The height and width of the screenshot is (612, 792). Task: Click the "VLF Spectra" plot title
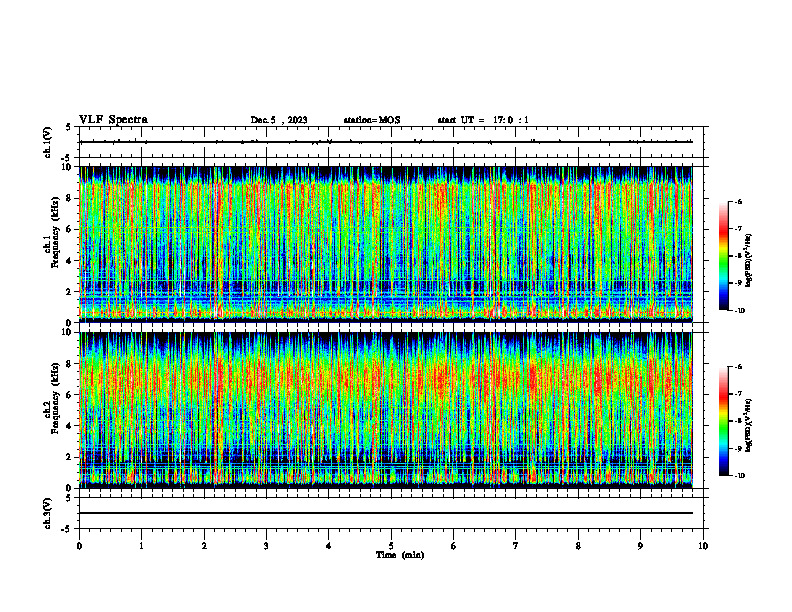(x=113, y=120)
